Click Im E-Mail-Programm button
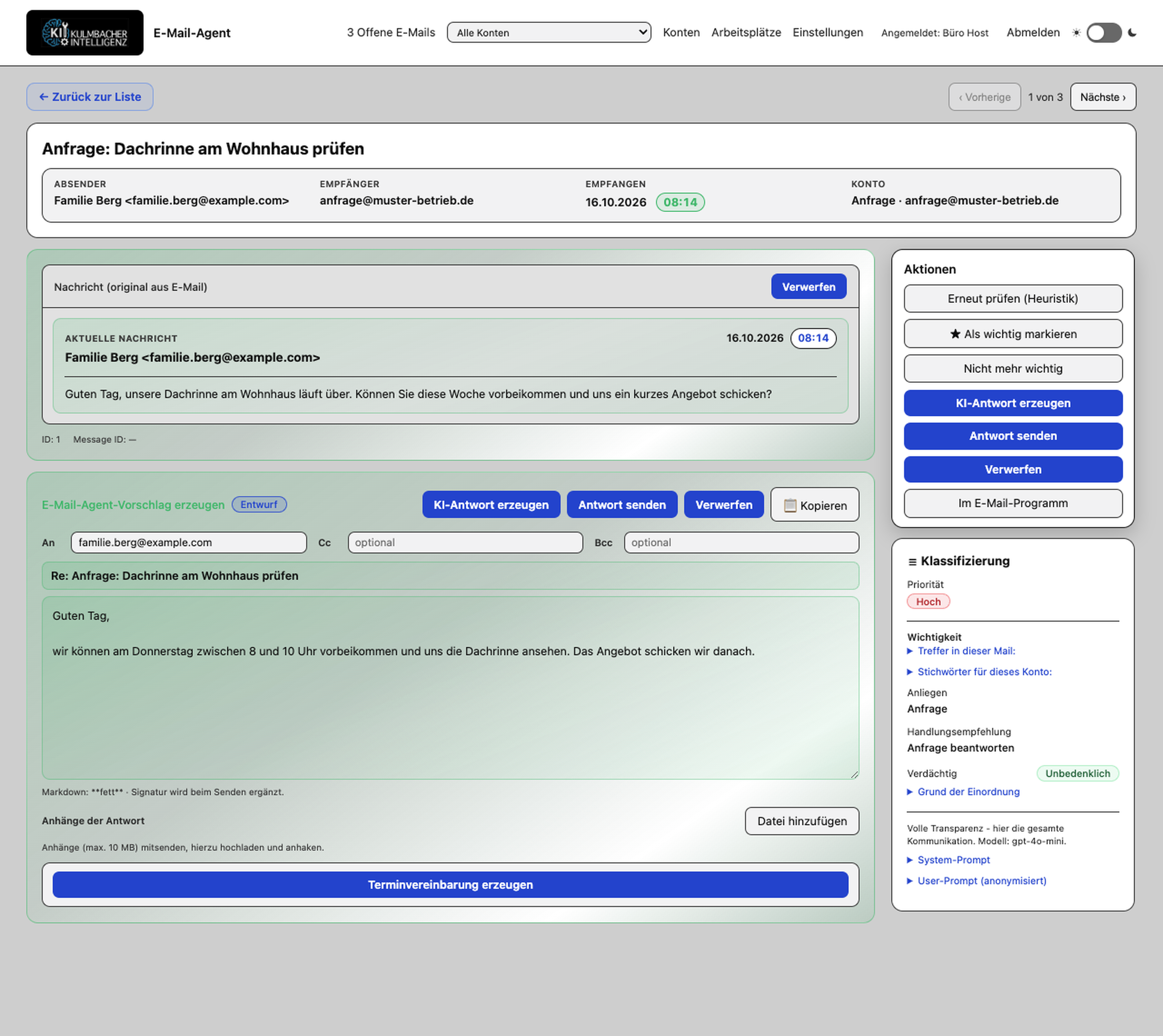This screenshot has width=1163, height=1036. (1013, 503)
